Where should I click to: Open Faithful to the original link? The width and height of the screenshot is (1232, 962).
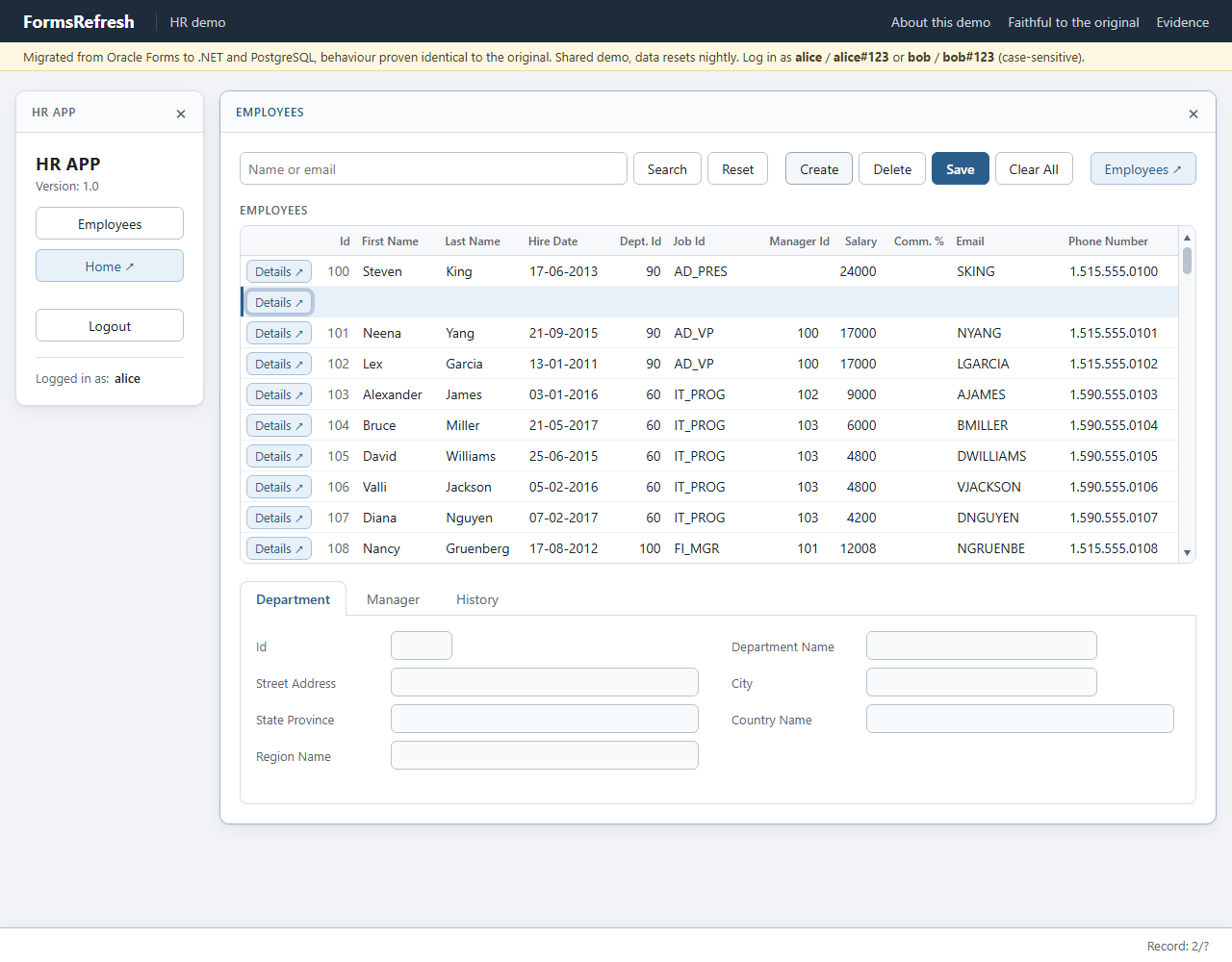(x=1073, y=22)
